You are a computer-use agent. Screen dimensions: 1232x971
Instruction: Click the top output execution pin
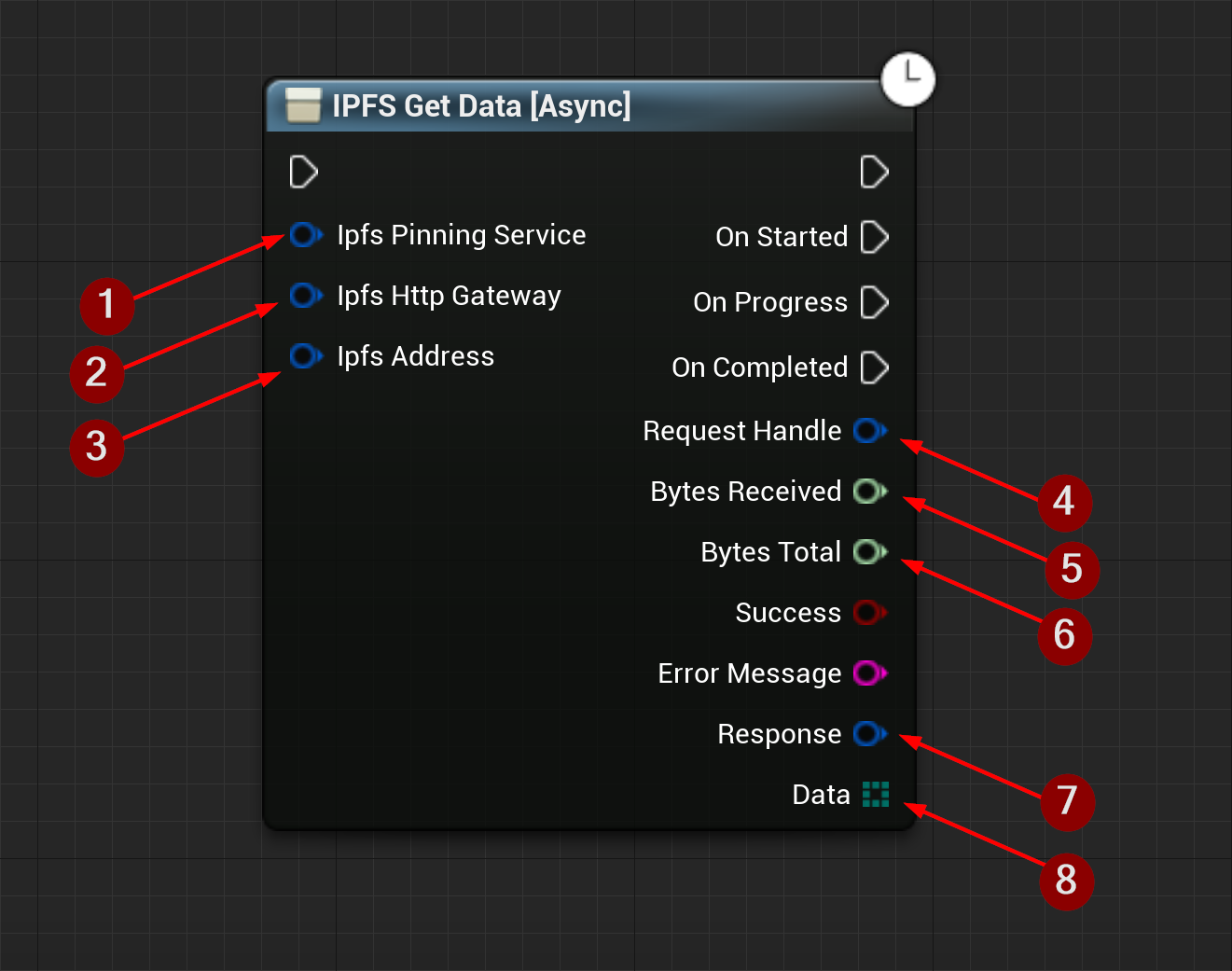874,172
